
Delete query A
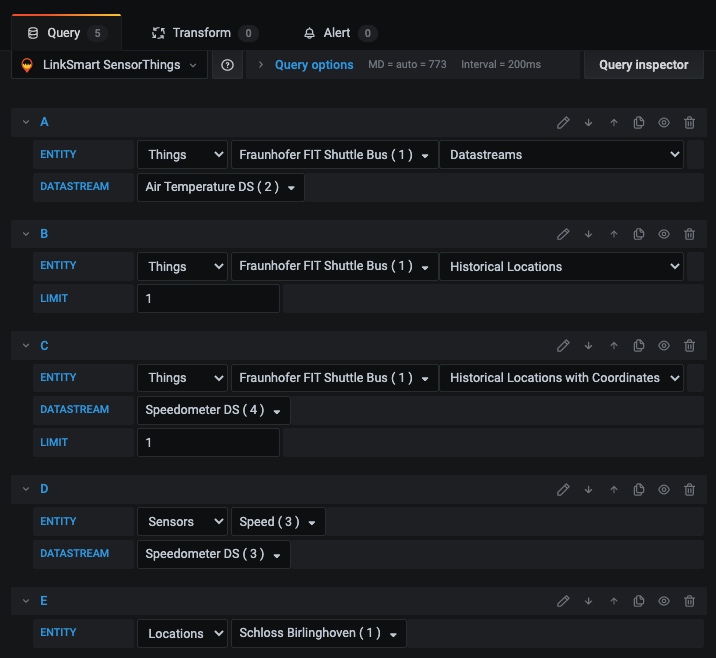690,122
